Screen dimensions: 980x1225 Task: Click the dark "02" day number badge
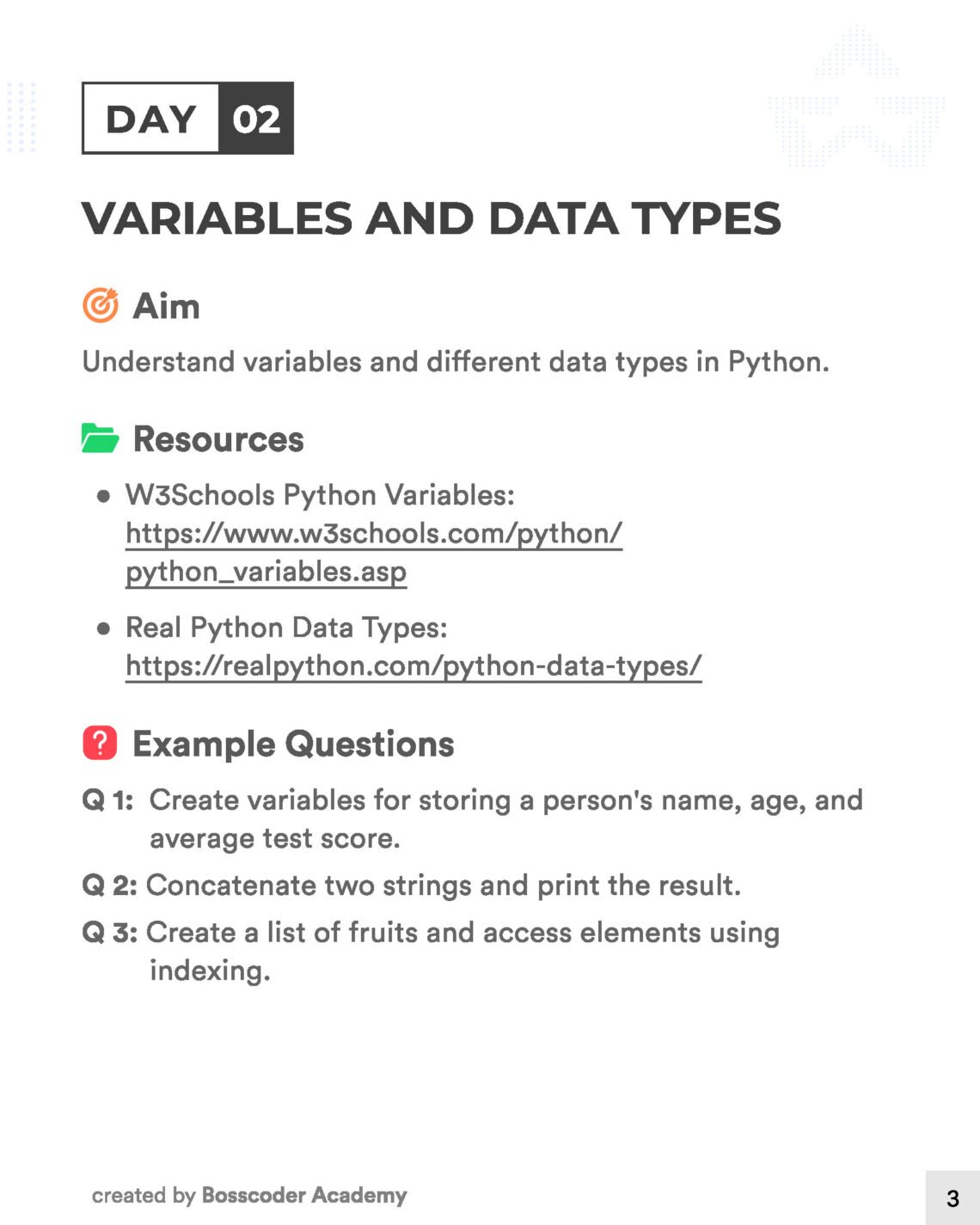coord(256,119)
